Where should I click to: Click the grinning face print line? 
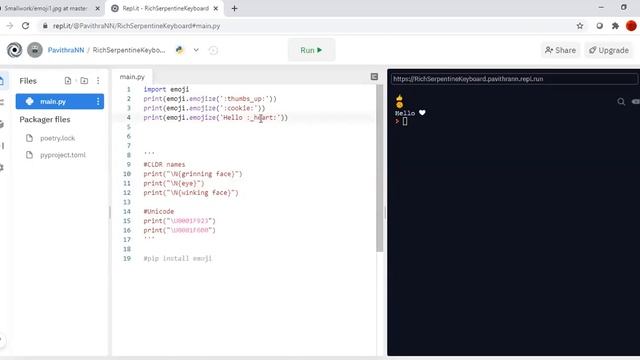(x=193, y=174)
